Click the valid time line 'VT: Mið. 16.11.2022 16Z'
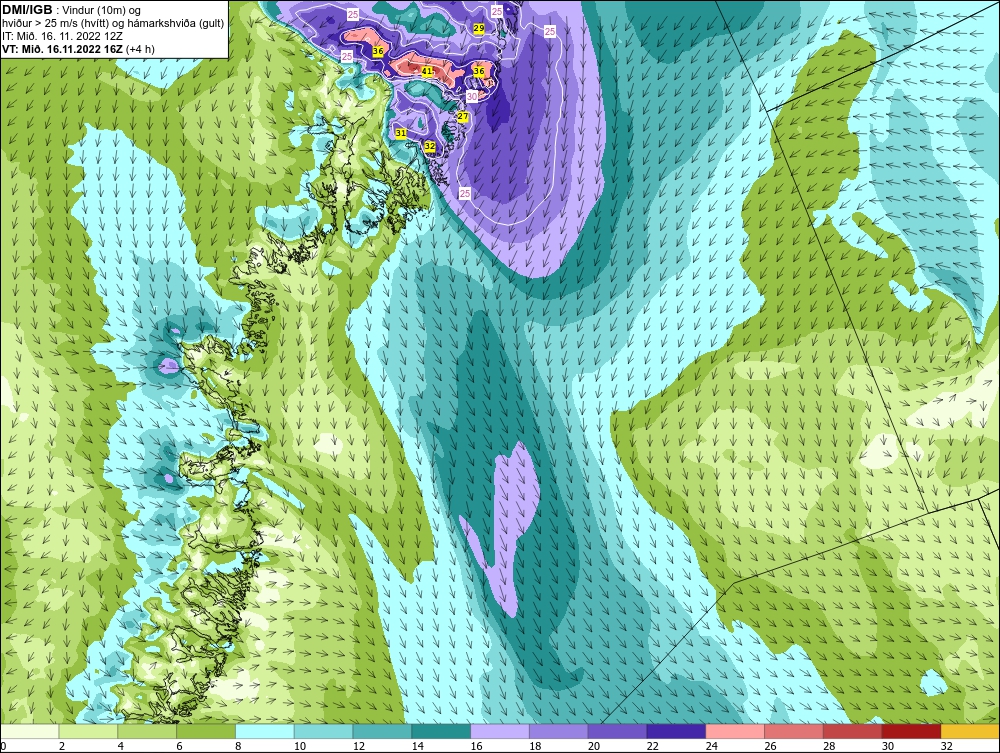 coord(62,48)
